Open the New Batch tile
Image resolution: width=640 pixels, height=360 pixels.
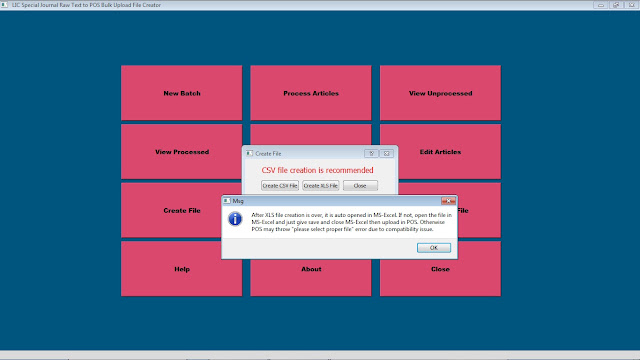(182, 93)
